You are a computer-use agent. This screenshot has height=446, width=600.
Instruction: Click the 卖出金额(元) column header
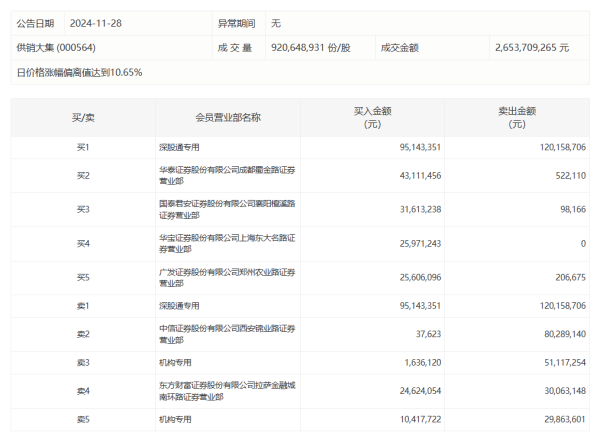(516, 117)
